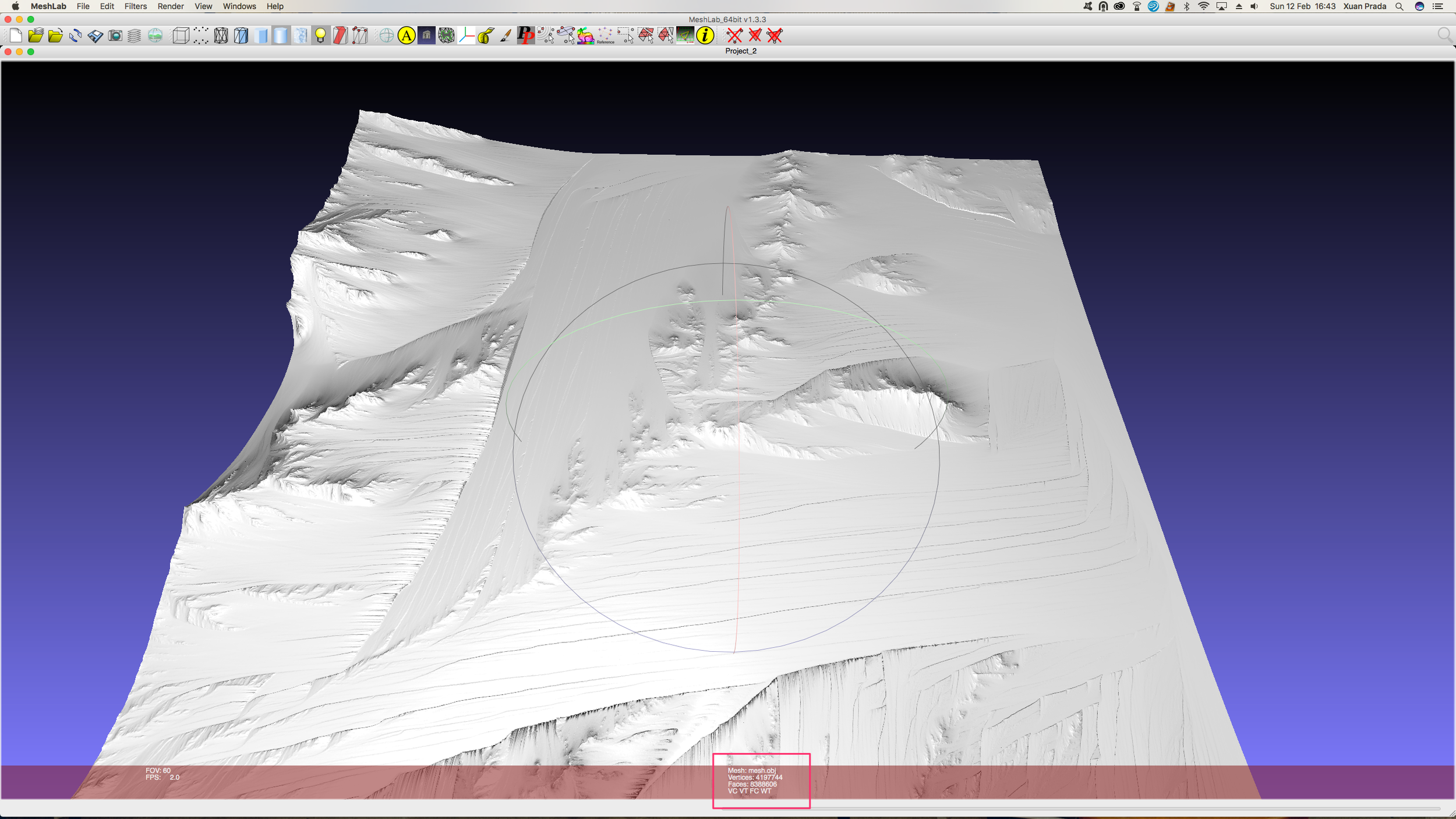Toggle wireframe render mode

[221, 36]
